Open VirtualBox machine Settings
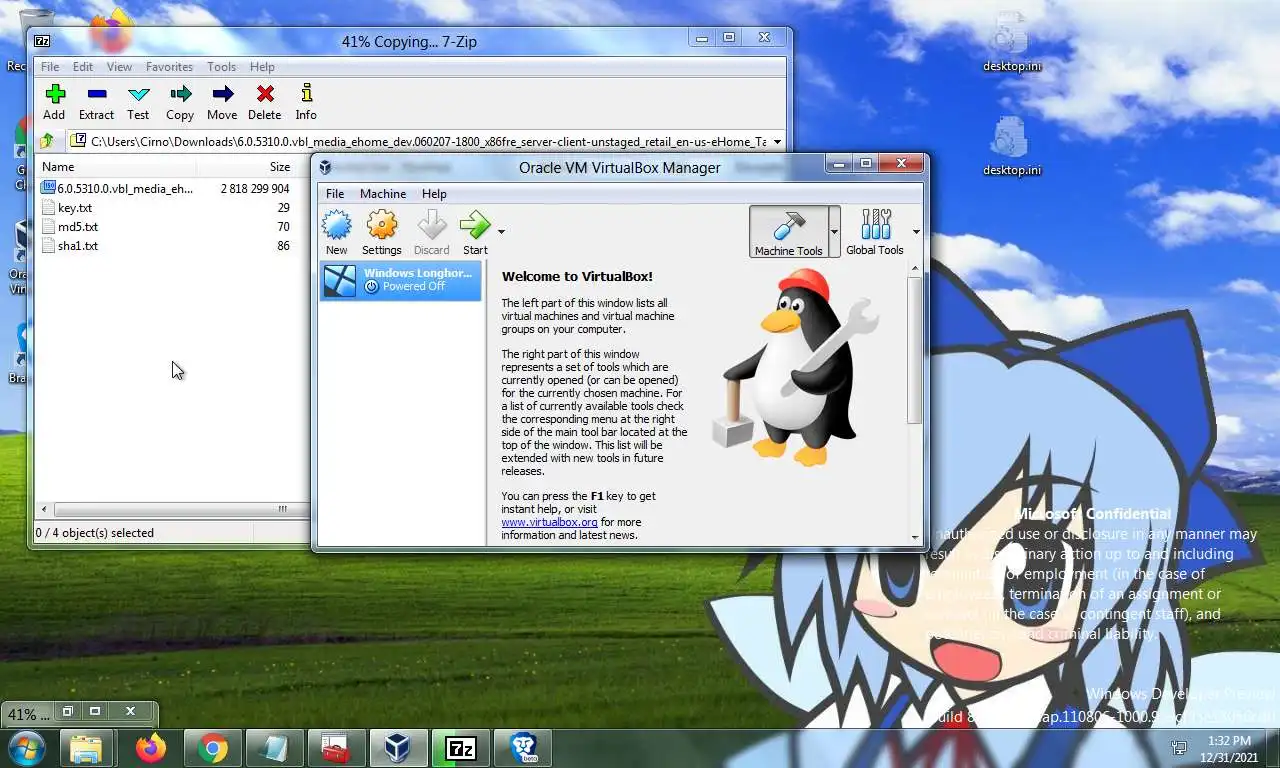Screen dimensions: 1280x768 tap(381, 232)
